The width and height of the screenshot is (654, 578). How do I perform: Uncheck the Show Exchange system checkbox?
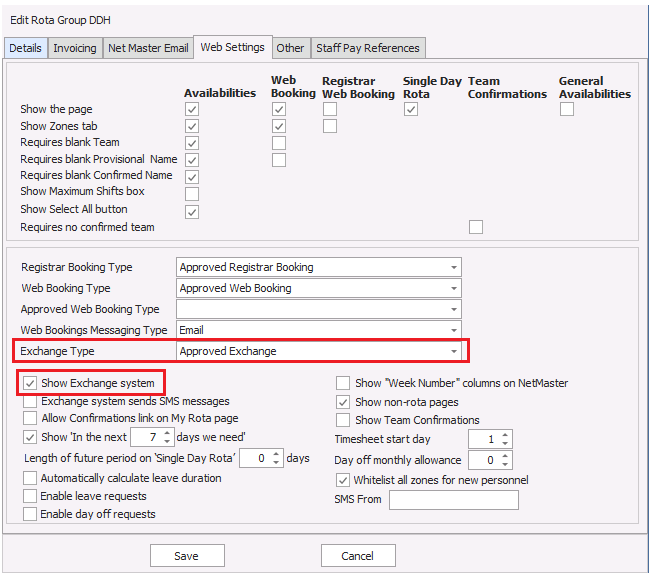(x=31, y=383)
